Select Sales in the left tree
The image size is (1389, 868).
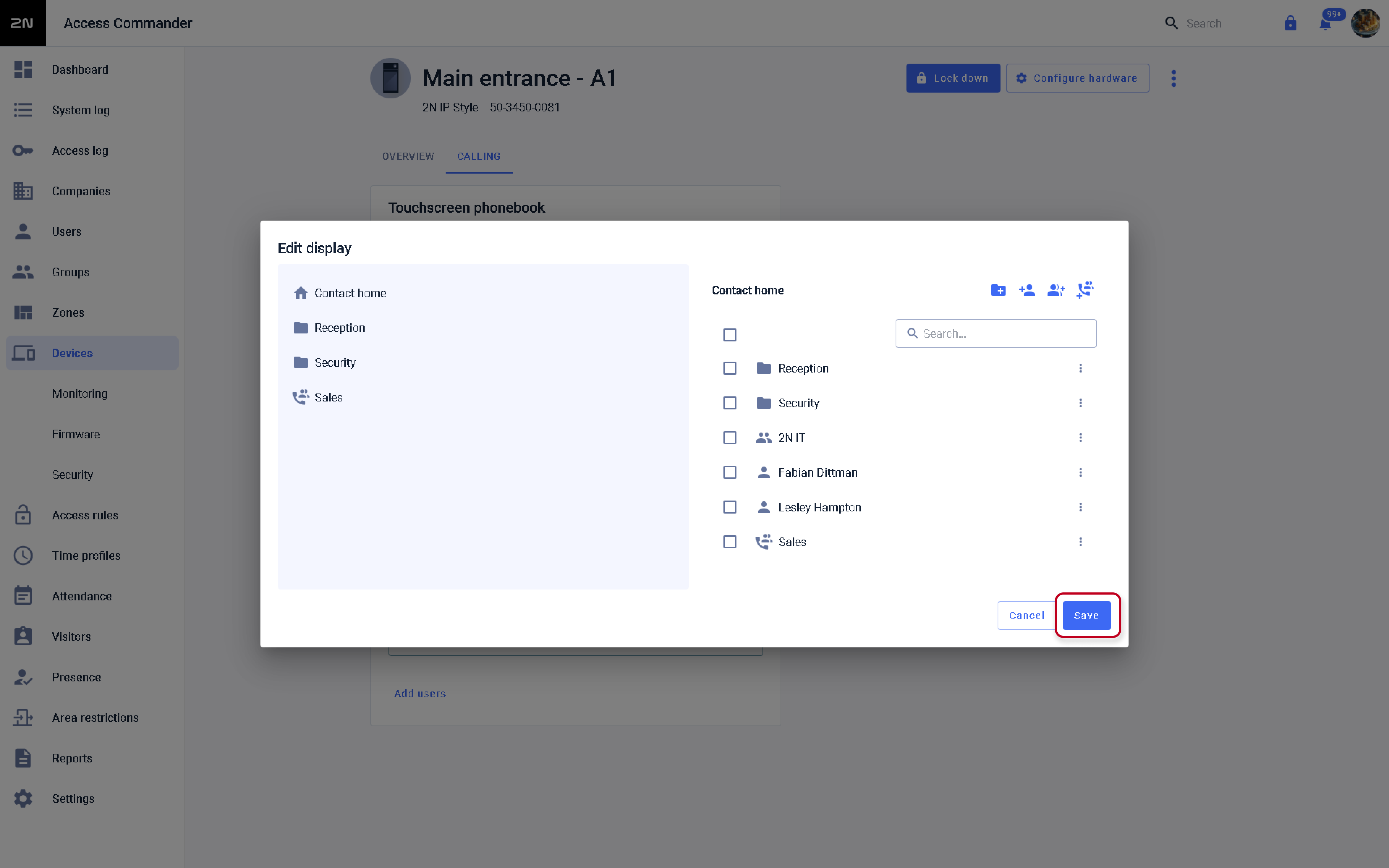317,397
